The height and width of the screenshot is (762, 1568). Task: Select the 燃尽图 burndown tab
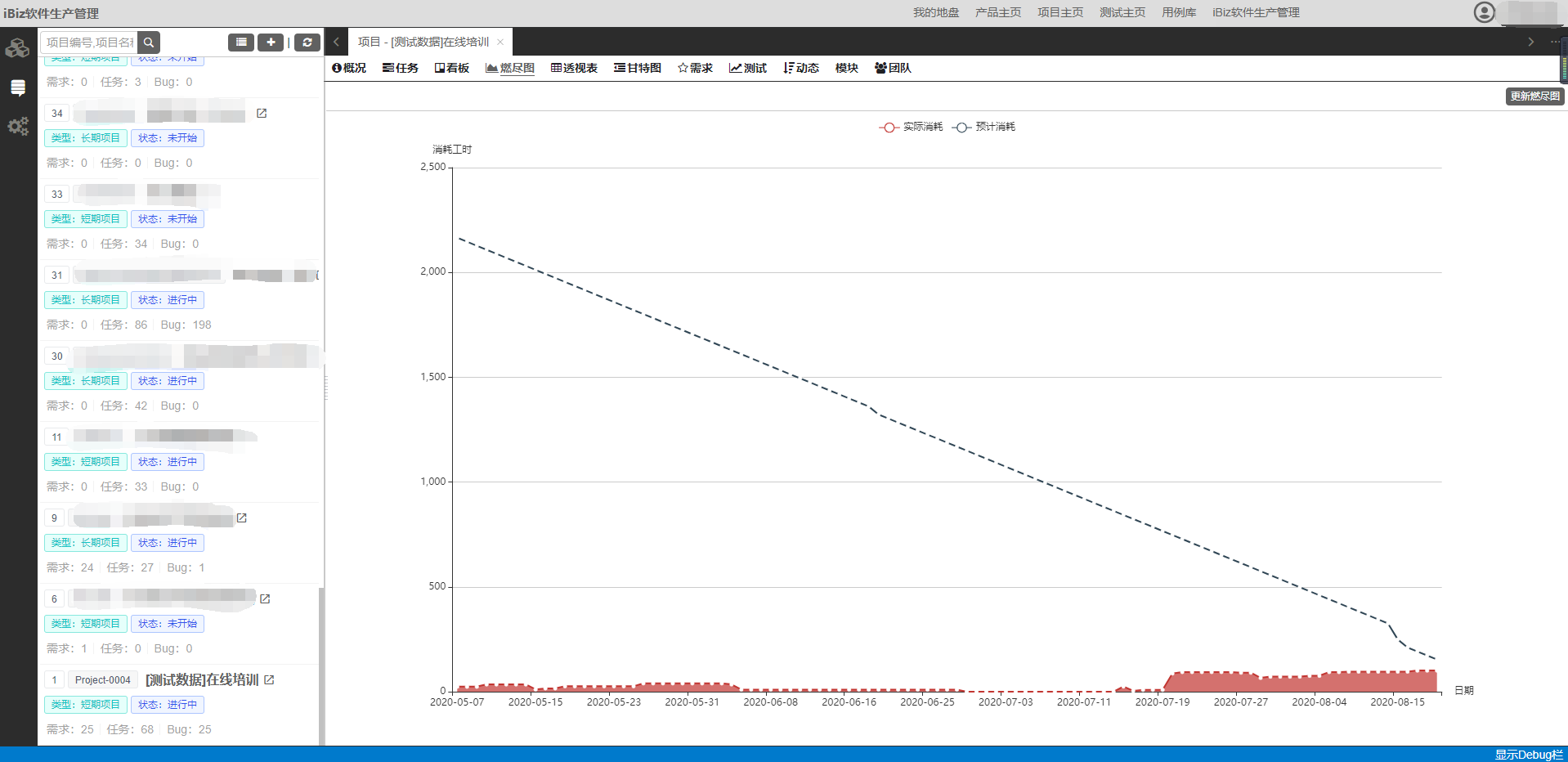click(510, 68)
